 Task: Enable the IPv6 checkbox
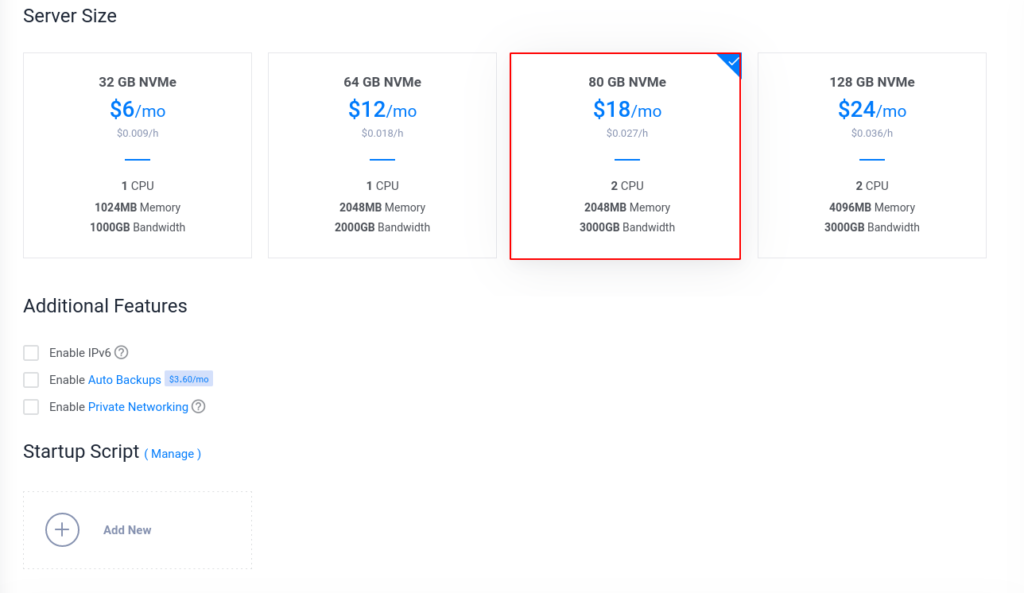[x=31, y=353]
